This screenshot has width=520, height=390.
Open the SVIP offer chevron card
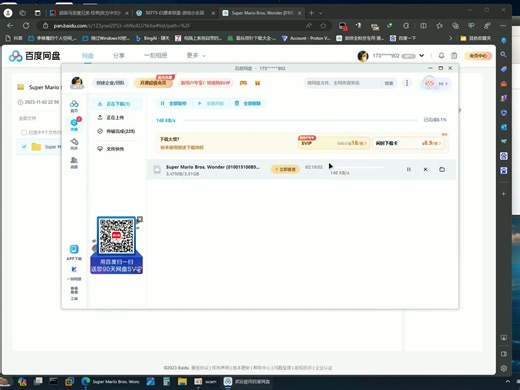coord(334,143)
